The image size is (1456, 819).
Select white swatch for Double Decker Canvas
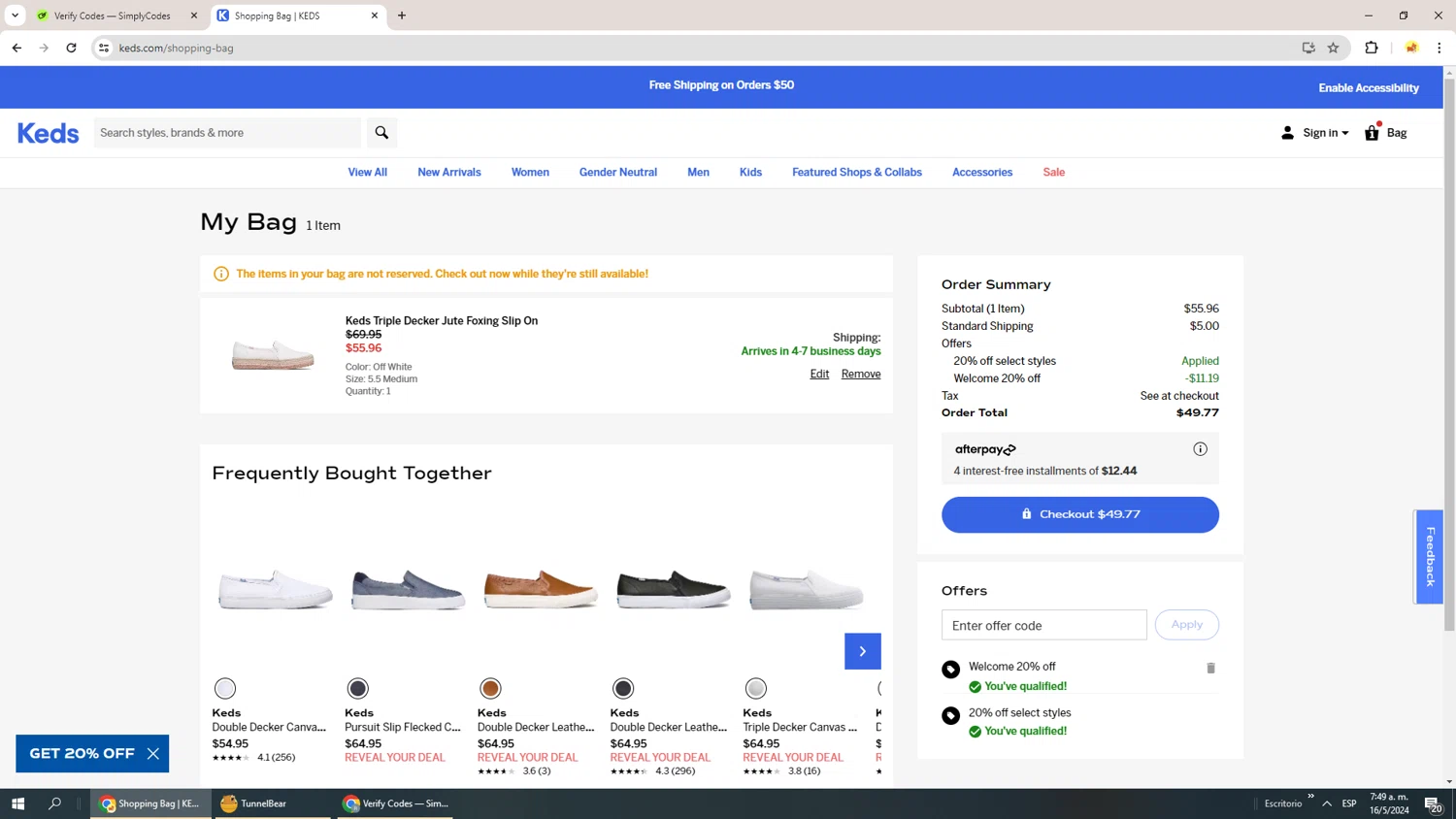pyautogui.click(x=225, y=688)
